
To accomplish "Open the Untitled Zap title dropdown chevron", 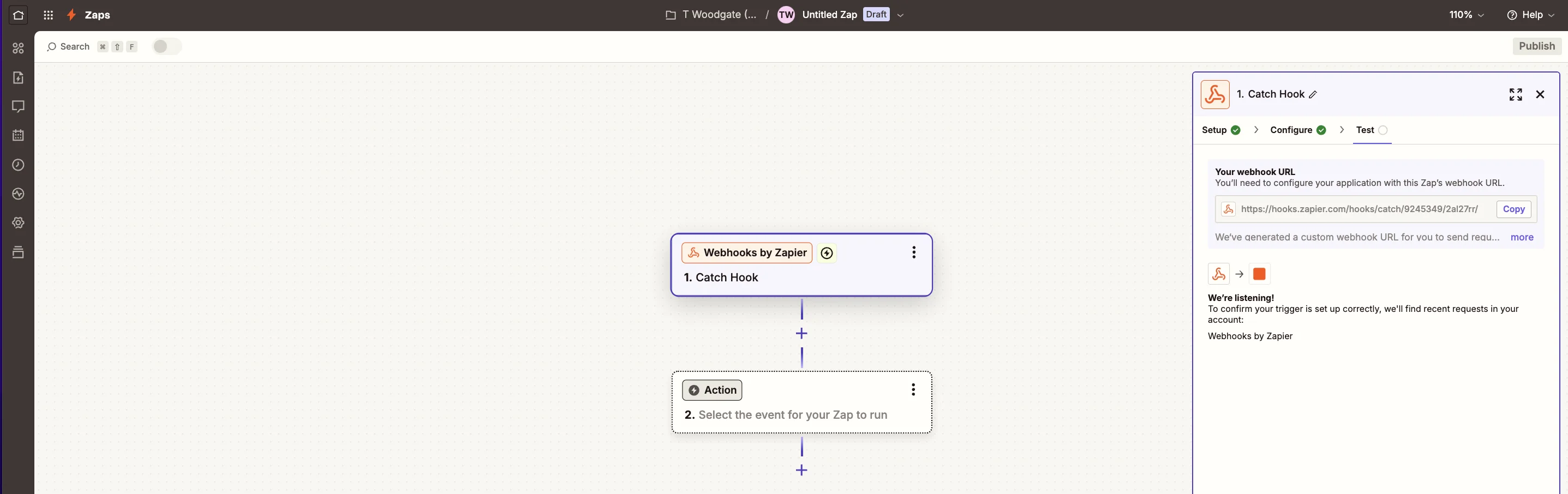I will pyautogui.click(x=900, y=15).
